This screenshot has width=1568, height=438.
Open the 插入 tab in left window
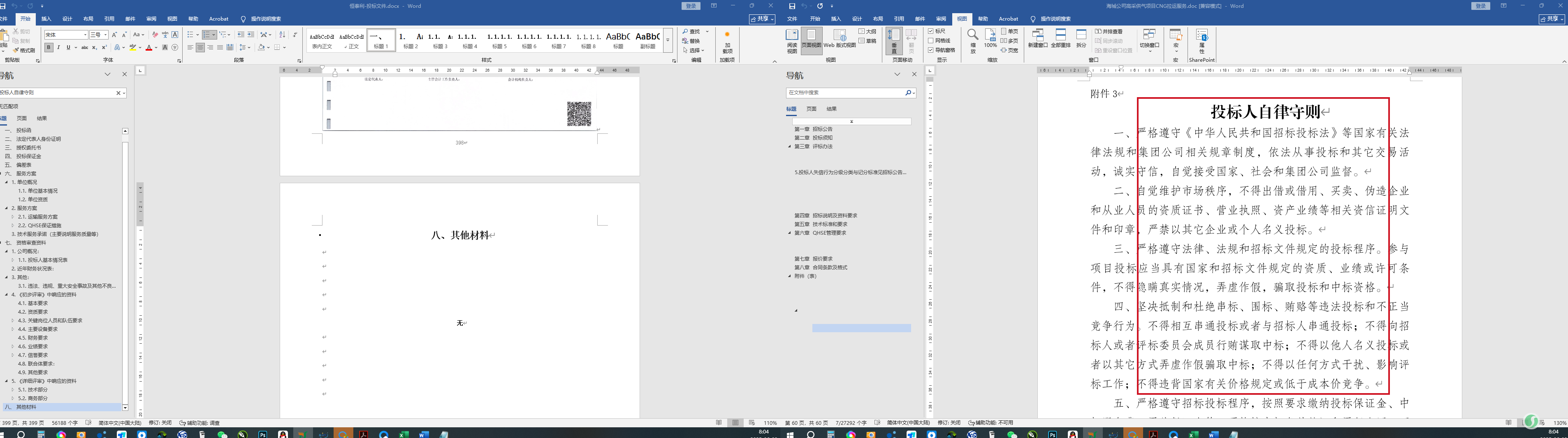[46, 19]
